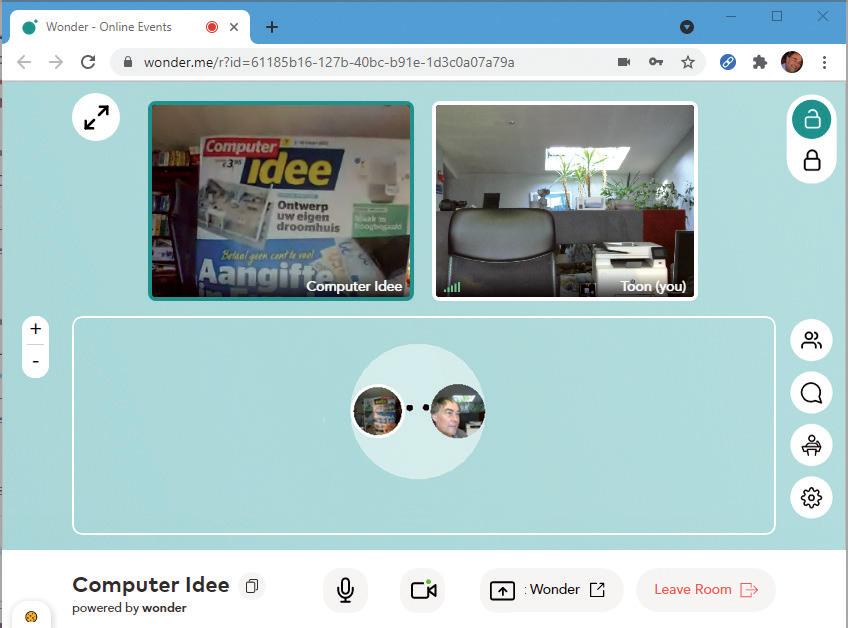The width and height of the screenshot is (848, 628).
Task: Switch to the Wonder - Online Events tab
Action: point(130,27)
